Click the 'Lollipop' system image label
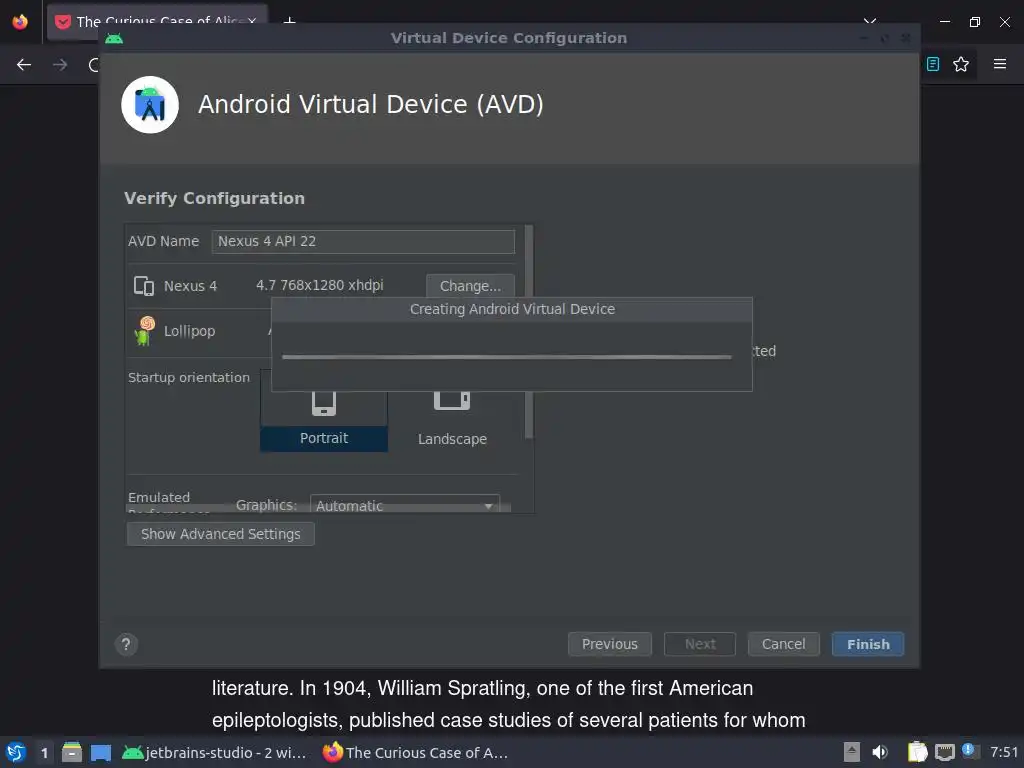This screenshot has width=1024, height=768. [x=189, y=331]
